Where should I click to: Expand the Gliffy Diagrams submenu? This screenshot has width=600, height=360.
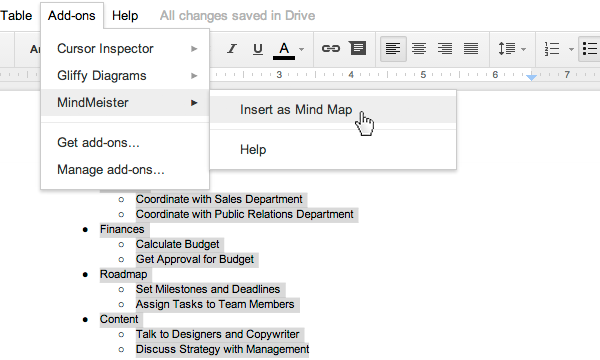click(125, 76)
